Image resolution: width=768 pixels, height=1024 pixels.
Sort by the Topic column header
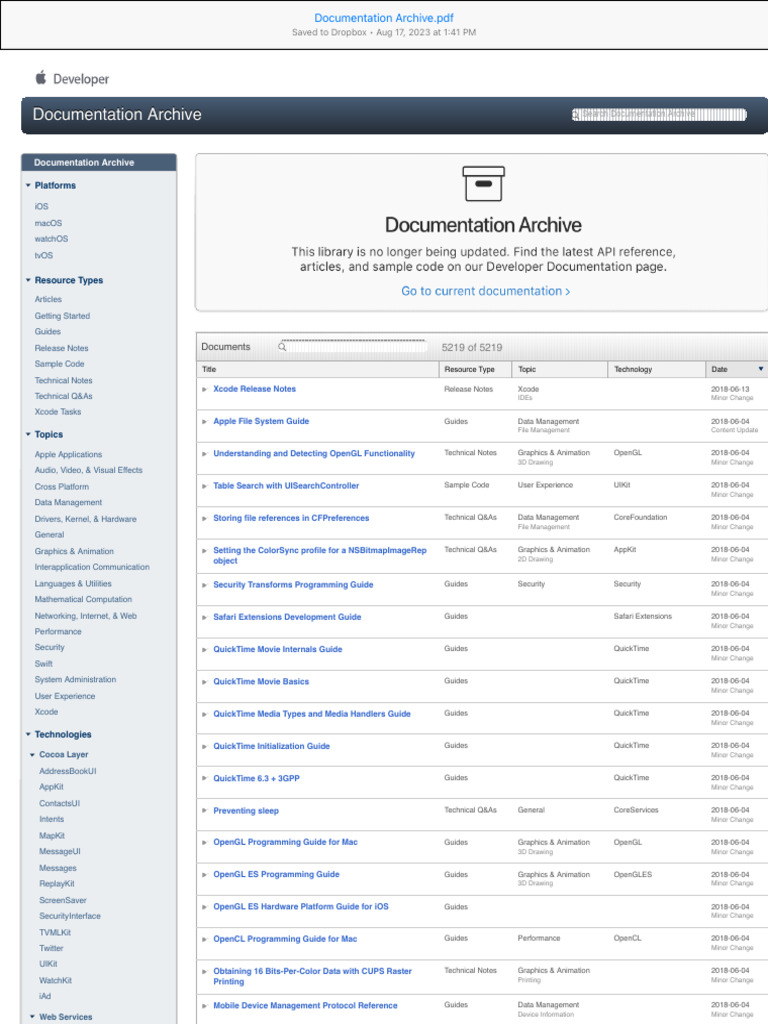560,369
